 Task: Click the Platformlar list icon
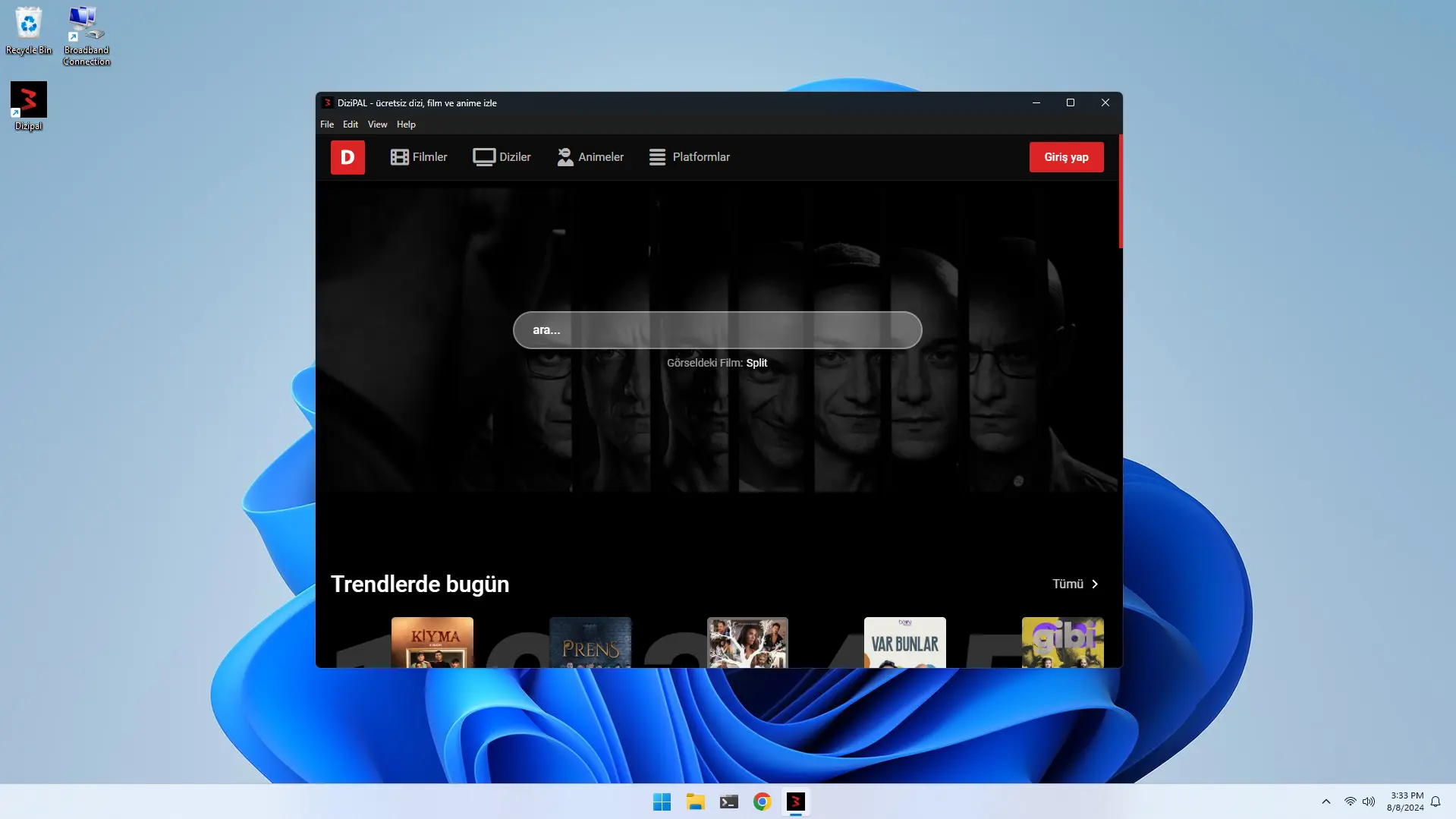tap(657, 157)
